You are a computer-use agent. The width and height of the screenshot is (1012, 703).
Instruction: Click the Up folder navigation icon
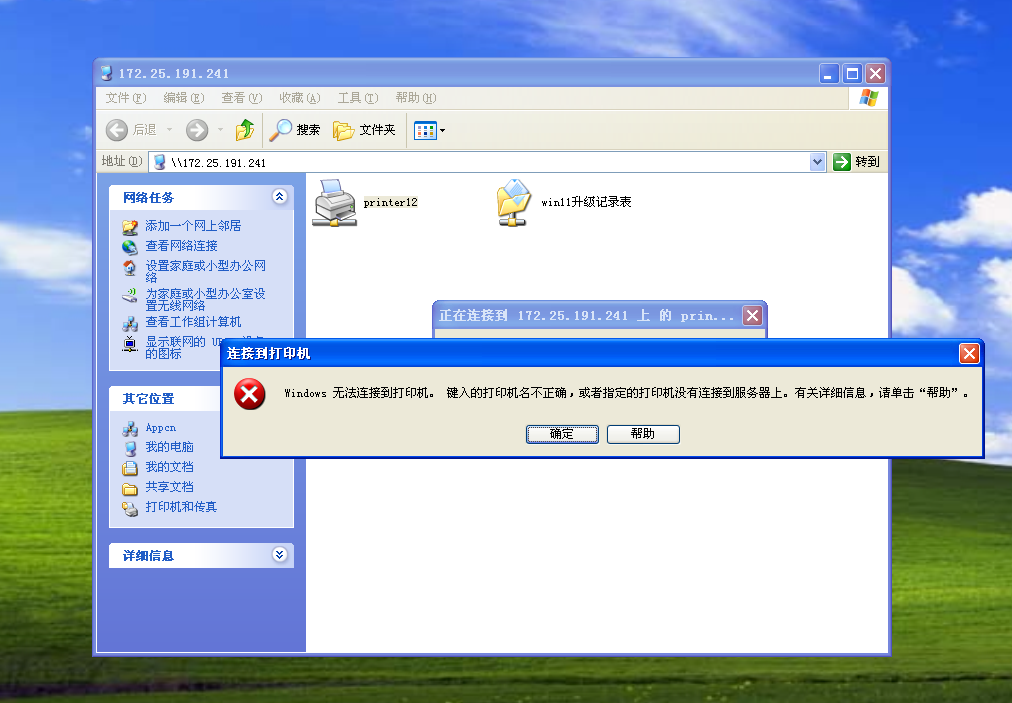pos(244,130)
